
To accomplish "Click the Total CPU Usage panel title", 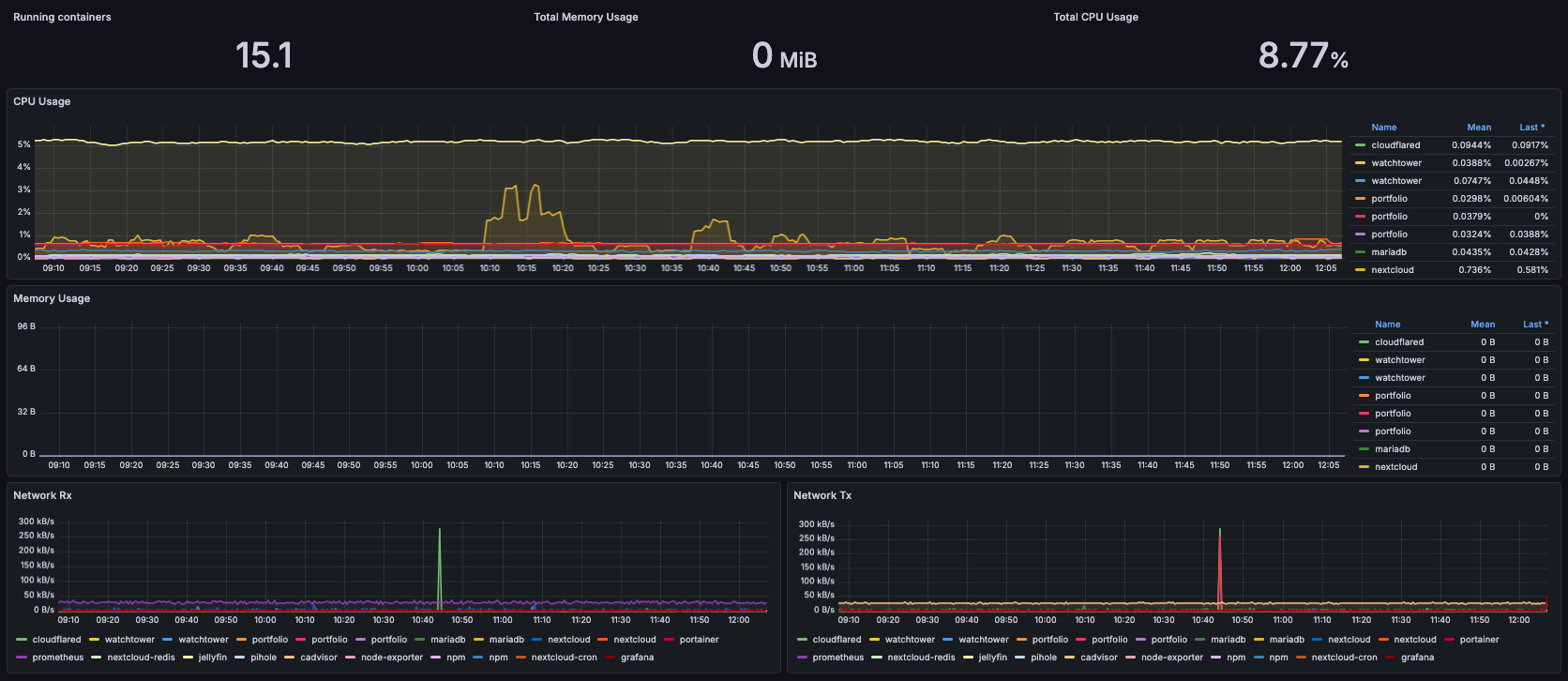I will pos(1095,17).
